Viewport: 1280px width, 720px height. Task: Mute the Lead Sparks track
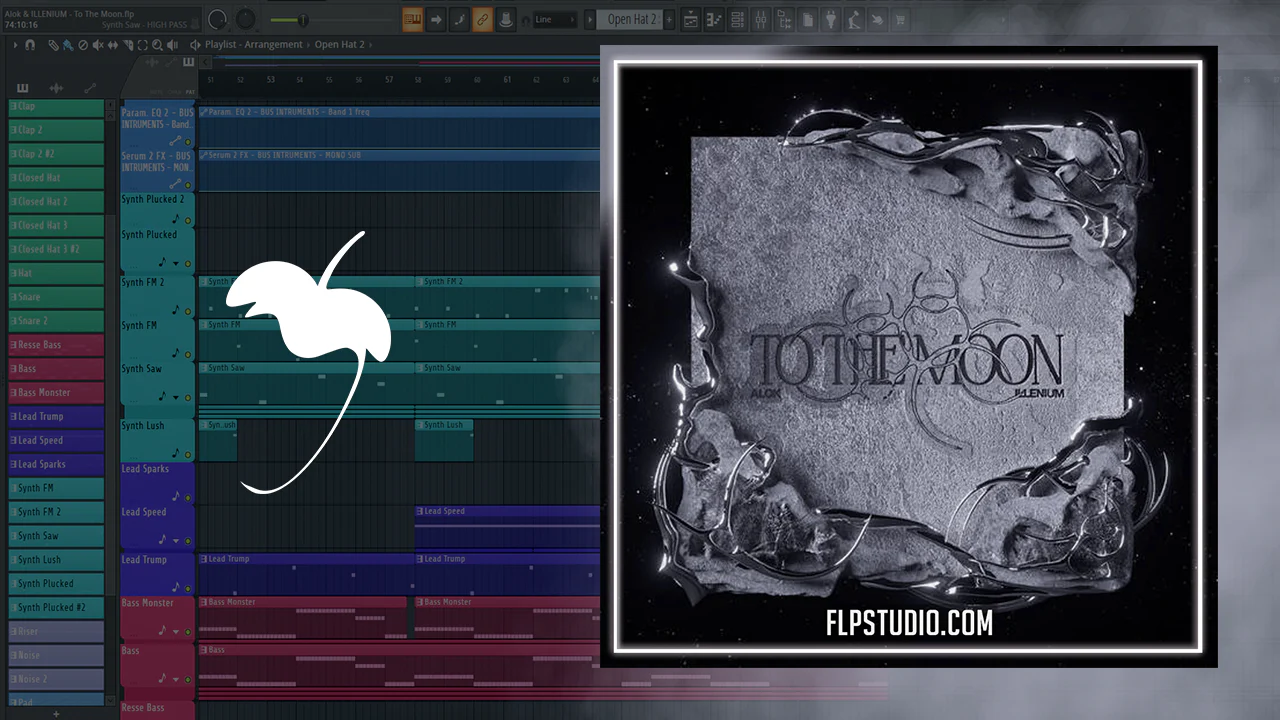(x=188, y=497)
